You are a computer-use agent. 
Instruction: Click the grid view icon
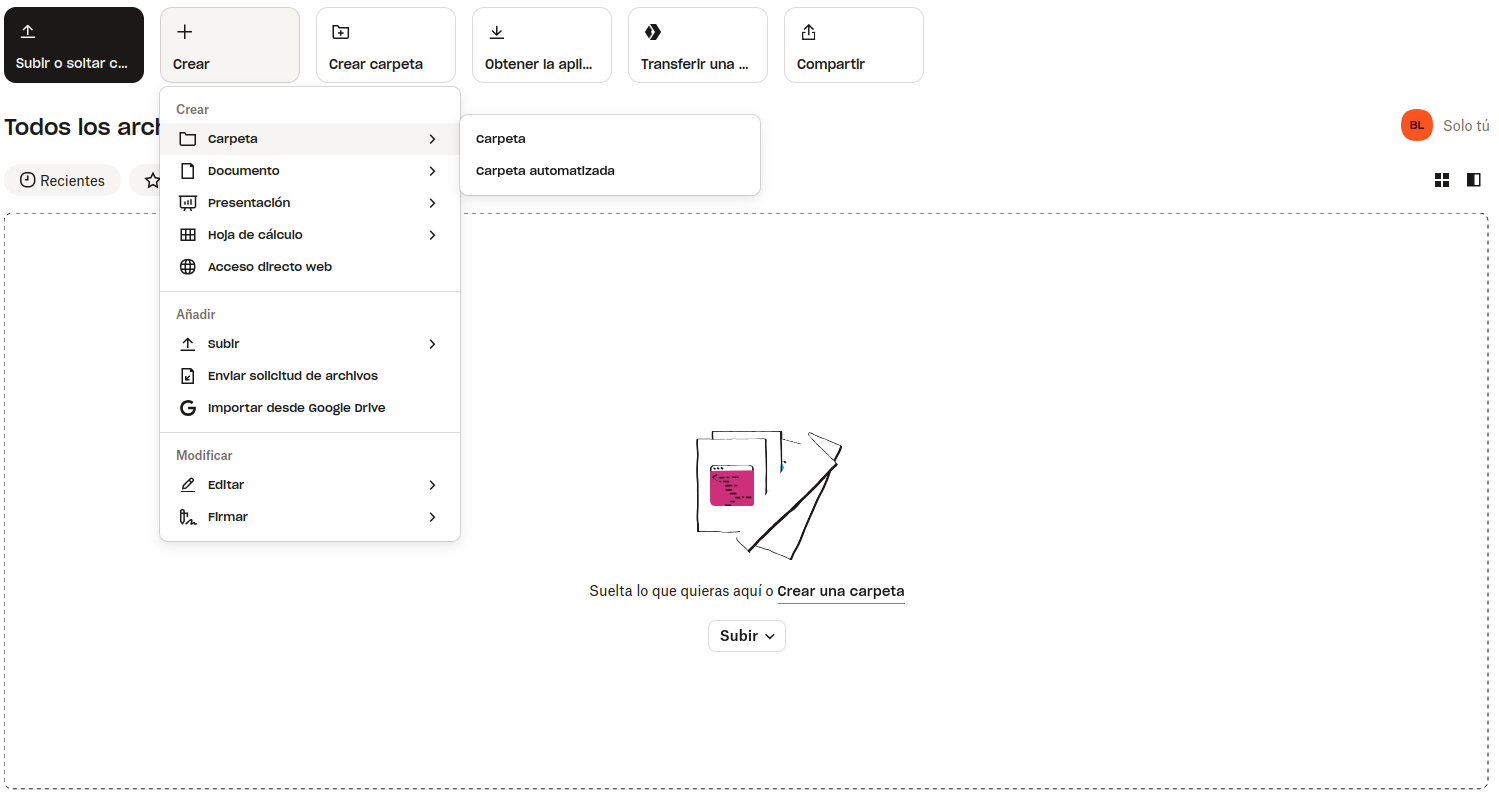(1442, 180)
